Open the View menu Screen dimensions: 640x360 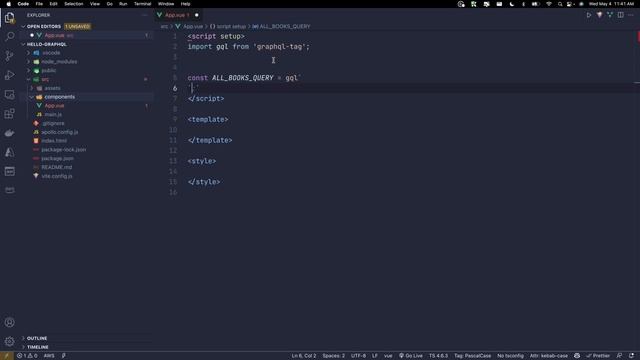click(95, 4)
